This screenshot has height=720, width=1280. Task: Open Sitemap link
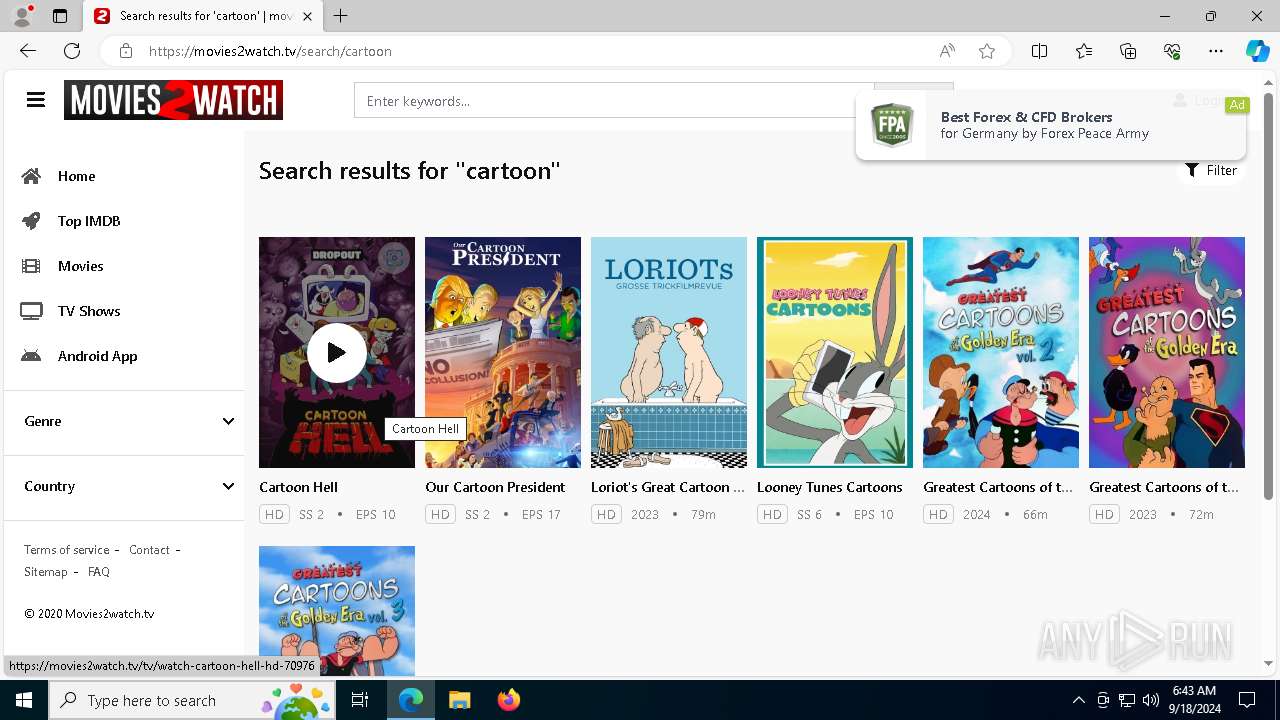point(46,572)
